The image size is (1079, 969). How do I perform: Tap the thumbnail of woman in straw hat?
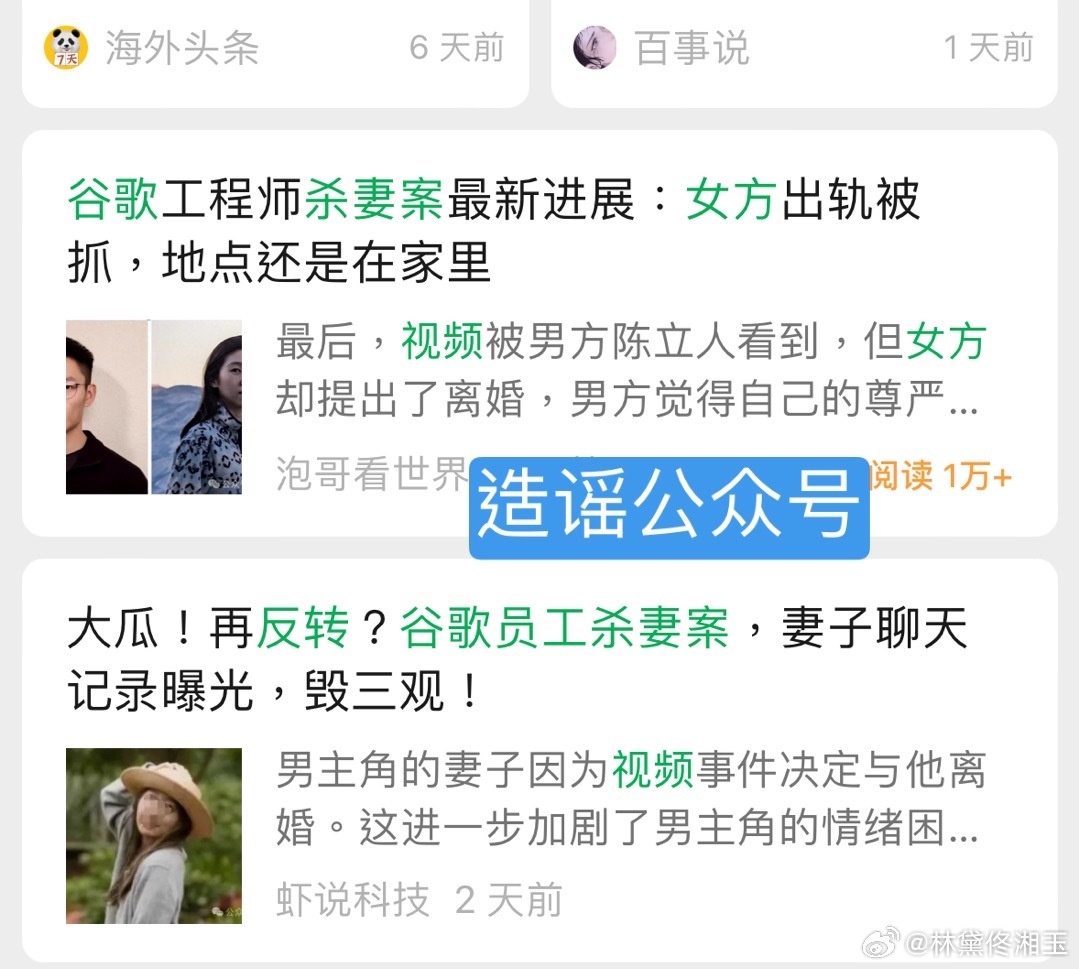(x=154, y=835)
